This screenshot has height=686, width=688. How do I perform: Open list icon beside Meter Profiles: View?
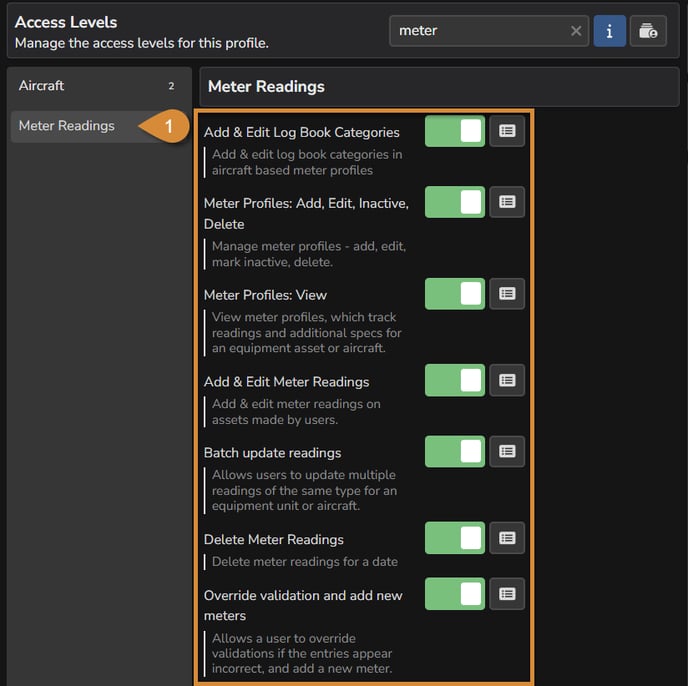point(507,294)
